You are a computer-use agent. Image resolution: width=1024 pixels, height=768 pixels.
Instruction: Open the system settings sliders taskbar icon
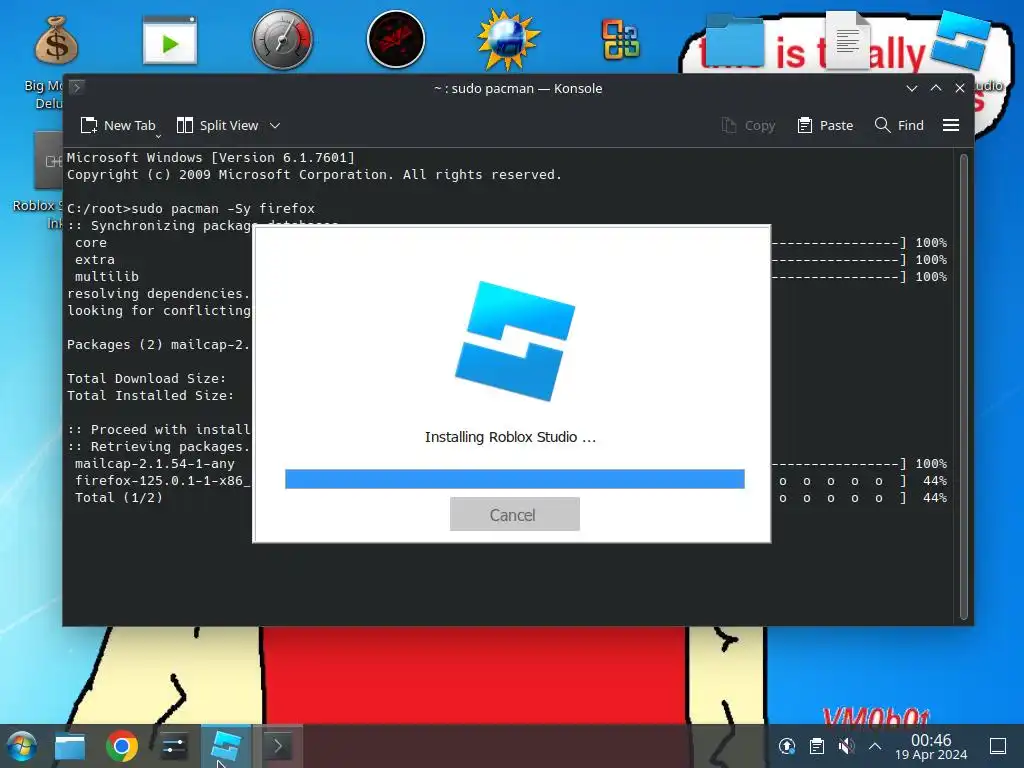tap(174, 746)
